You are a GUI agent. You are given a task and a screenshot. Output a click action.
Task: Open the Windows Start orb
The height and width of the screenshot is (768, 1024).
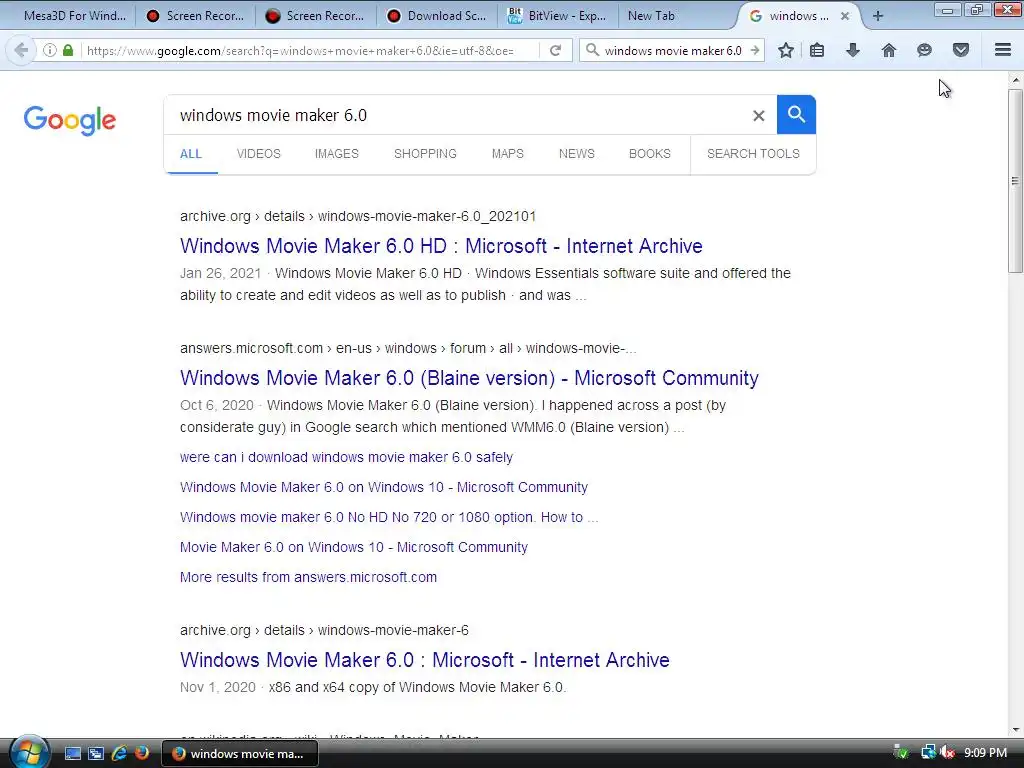coord(29,753)
